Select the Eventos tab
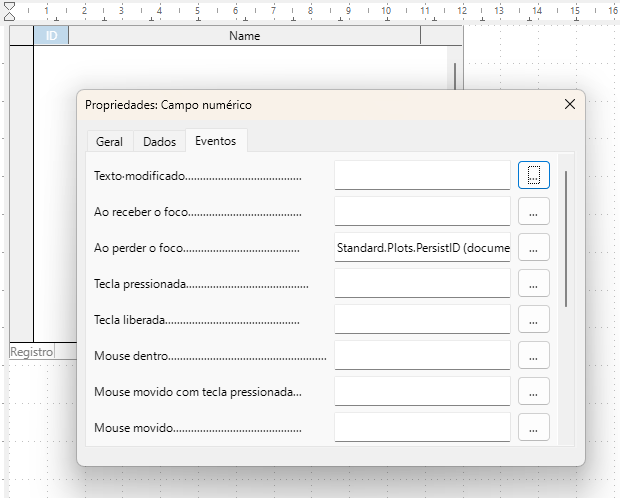The image size is (620, 498). [x=216, y=141]
